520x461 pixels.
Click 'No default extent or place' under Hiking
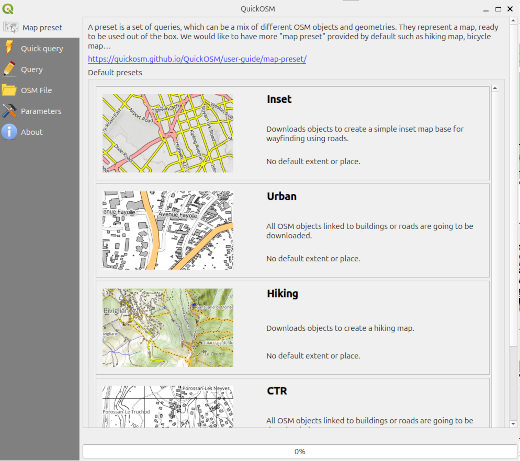pos(313,356)
